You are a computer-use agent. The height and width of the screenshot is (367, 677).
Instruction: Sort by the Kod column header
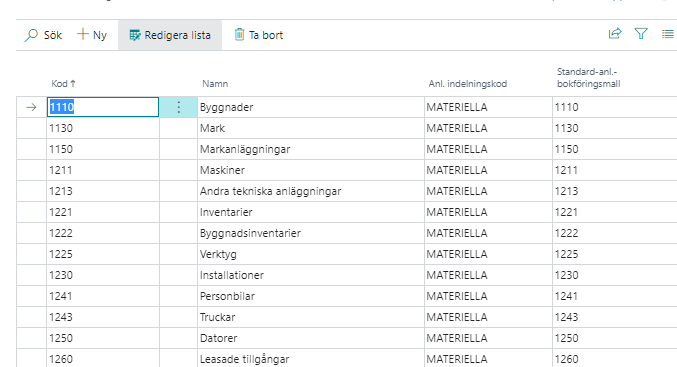tap(63, 84)
